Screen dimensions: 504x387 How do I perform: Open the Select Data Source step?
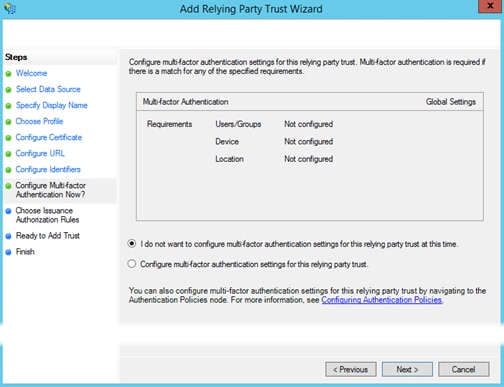(48, 89)
